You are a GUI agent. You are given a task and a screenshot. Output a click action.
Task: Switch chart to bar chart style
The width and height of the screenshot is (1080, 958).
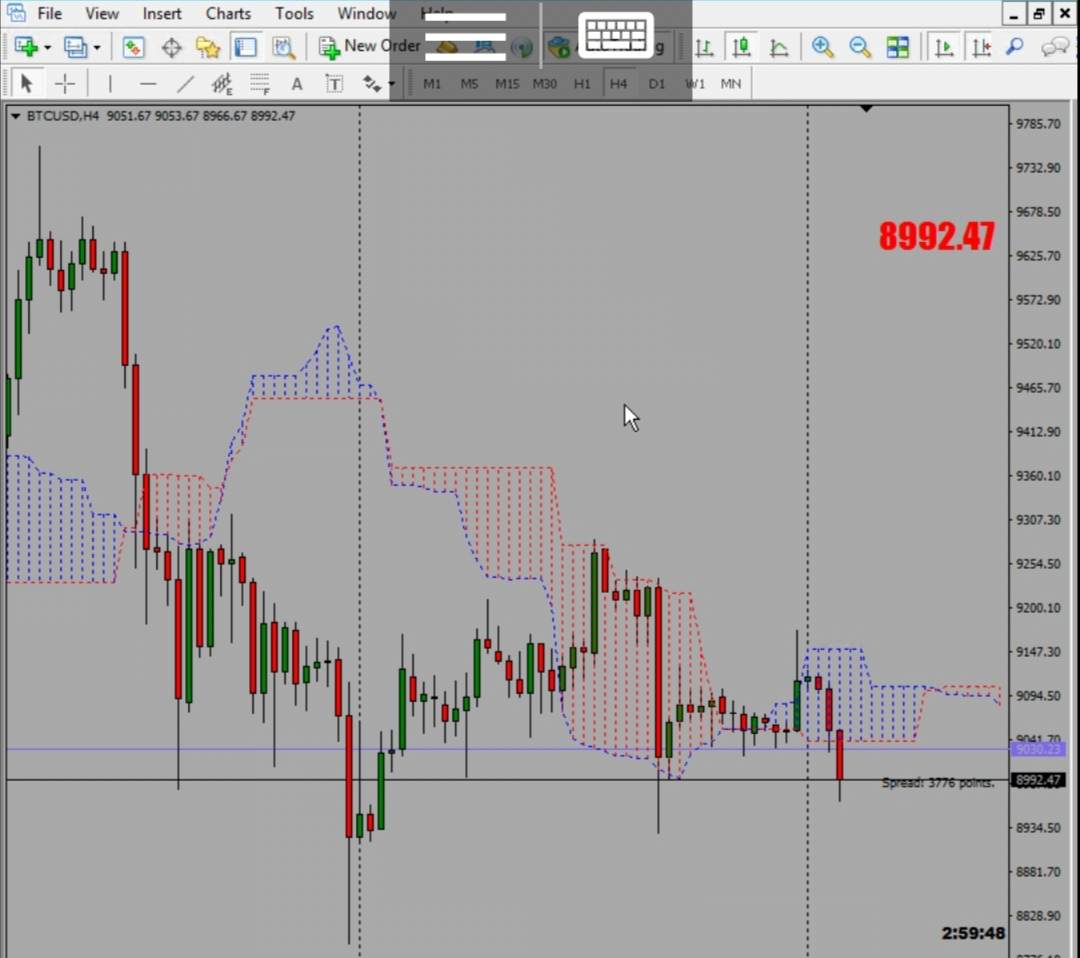pos(704,47)
